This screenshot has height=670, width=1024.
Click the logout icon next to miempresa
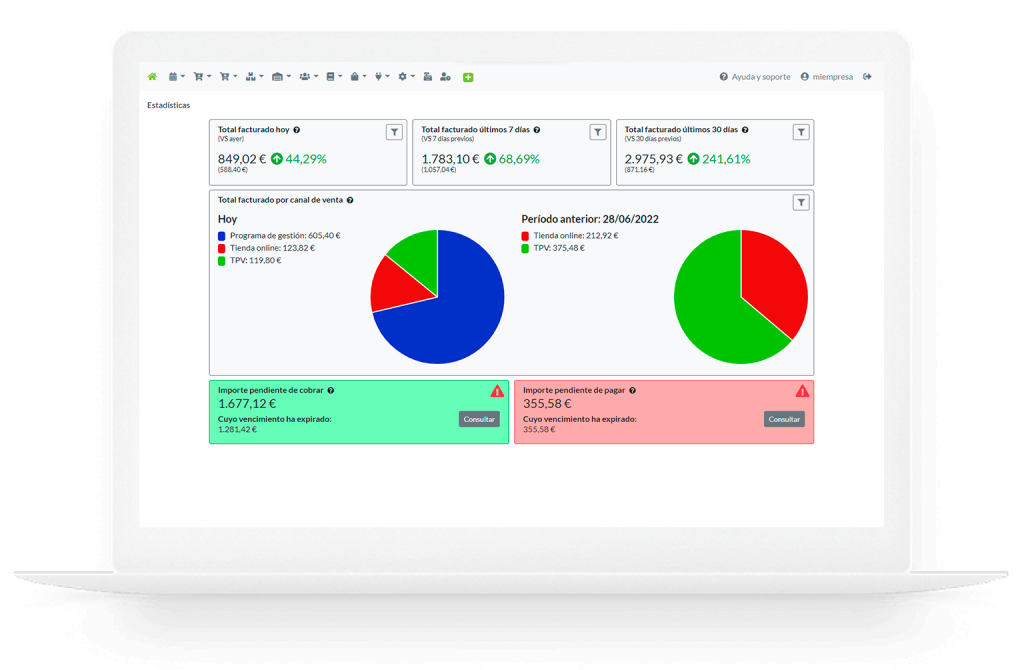pos(867,77)
